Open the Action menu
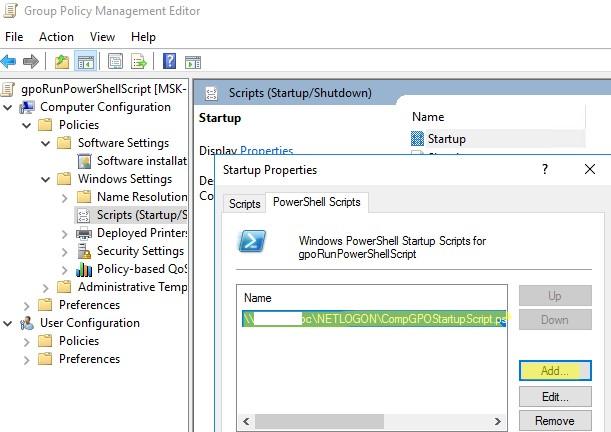The width and height of the screenshot is (611, 432). coord(57,37)
